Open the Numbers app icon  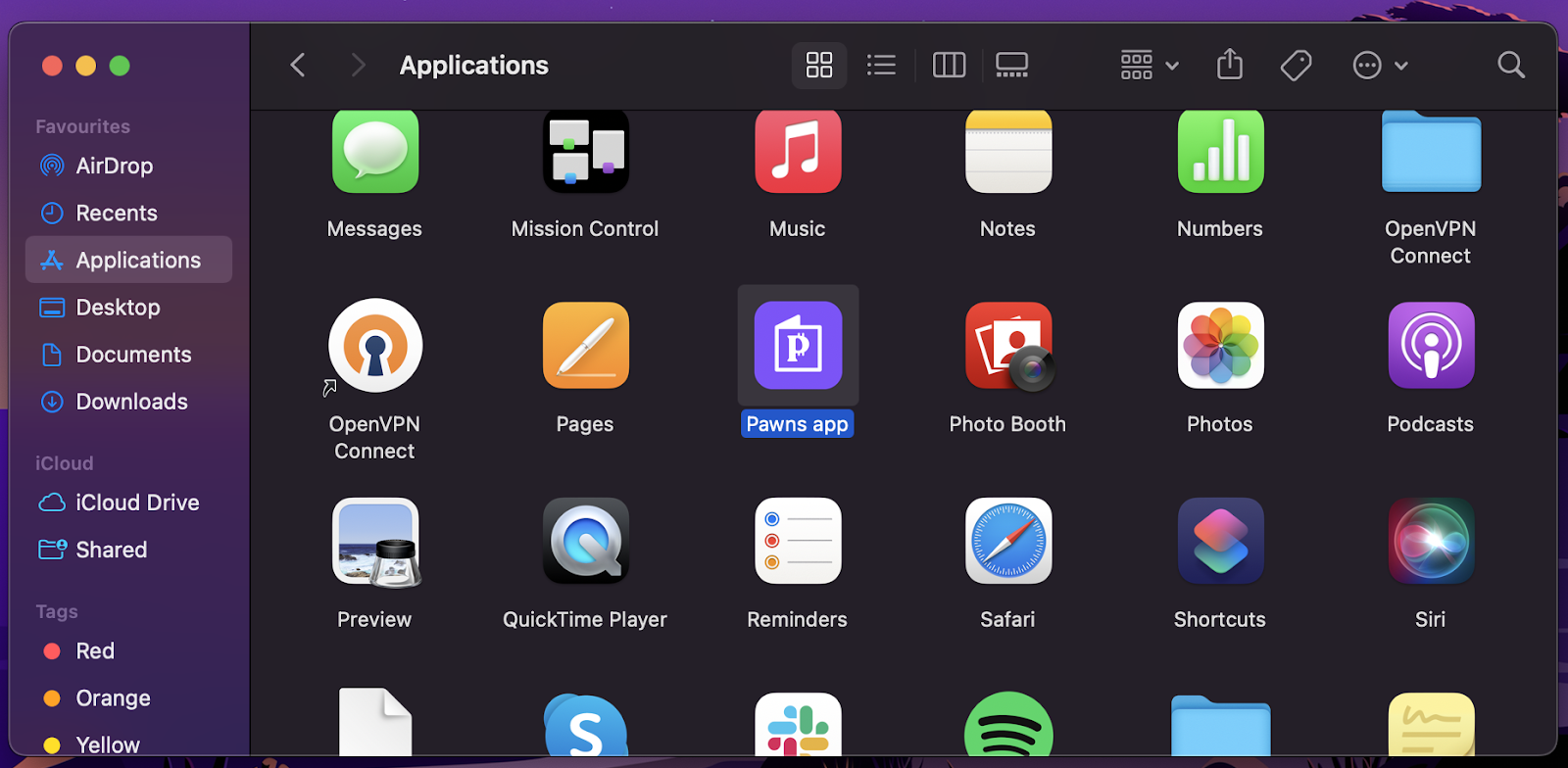coord(1220,152)
